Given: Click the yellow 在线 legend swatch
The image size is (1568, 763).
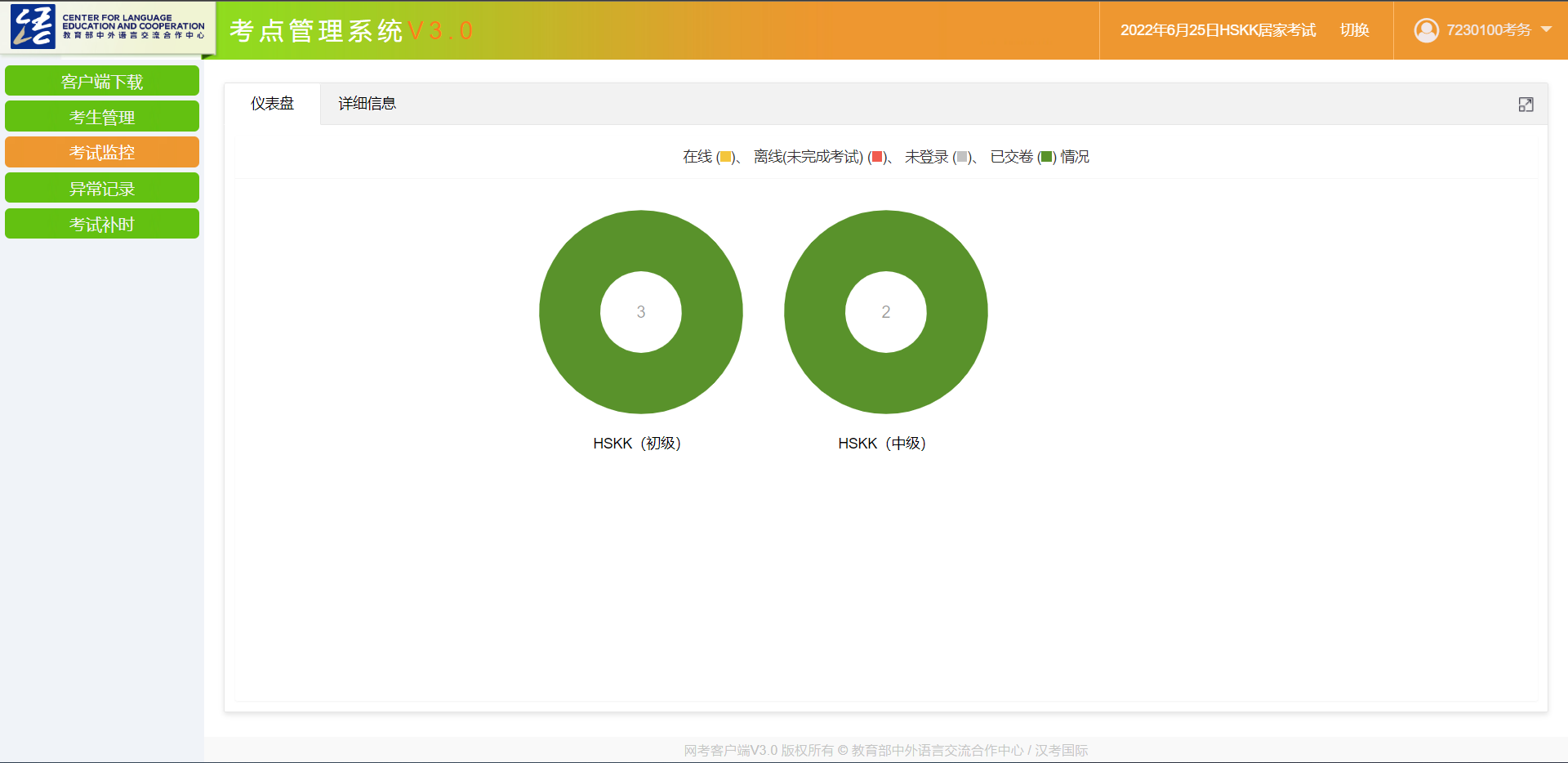Looking at the screenshot, I should [x=725, y=157].
